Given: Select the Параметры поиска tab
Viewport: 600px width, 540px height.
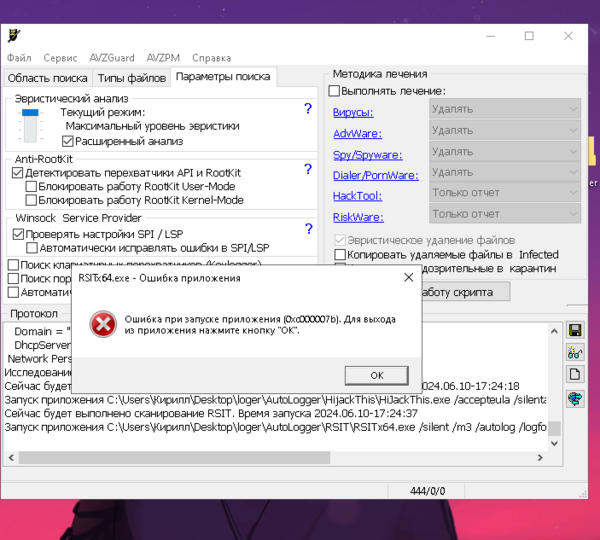Looking at the screenshot, I should pos(223,77).
